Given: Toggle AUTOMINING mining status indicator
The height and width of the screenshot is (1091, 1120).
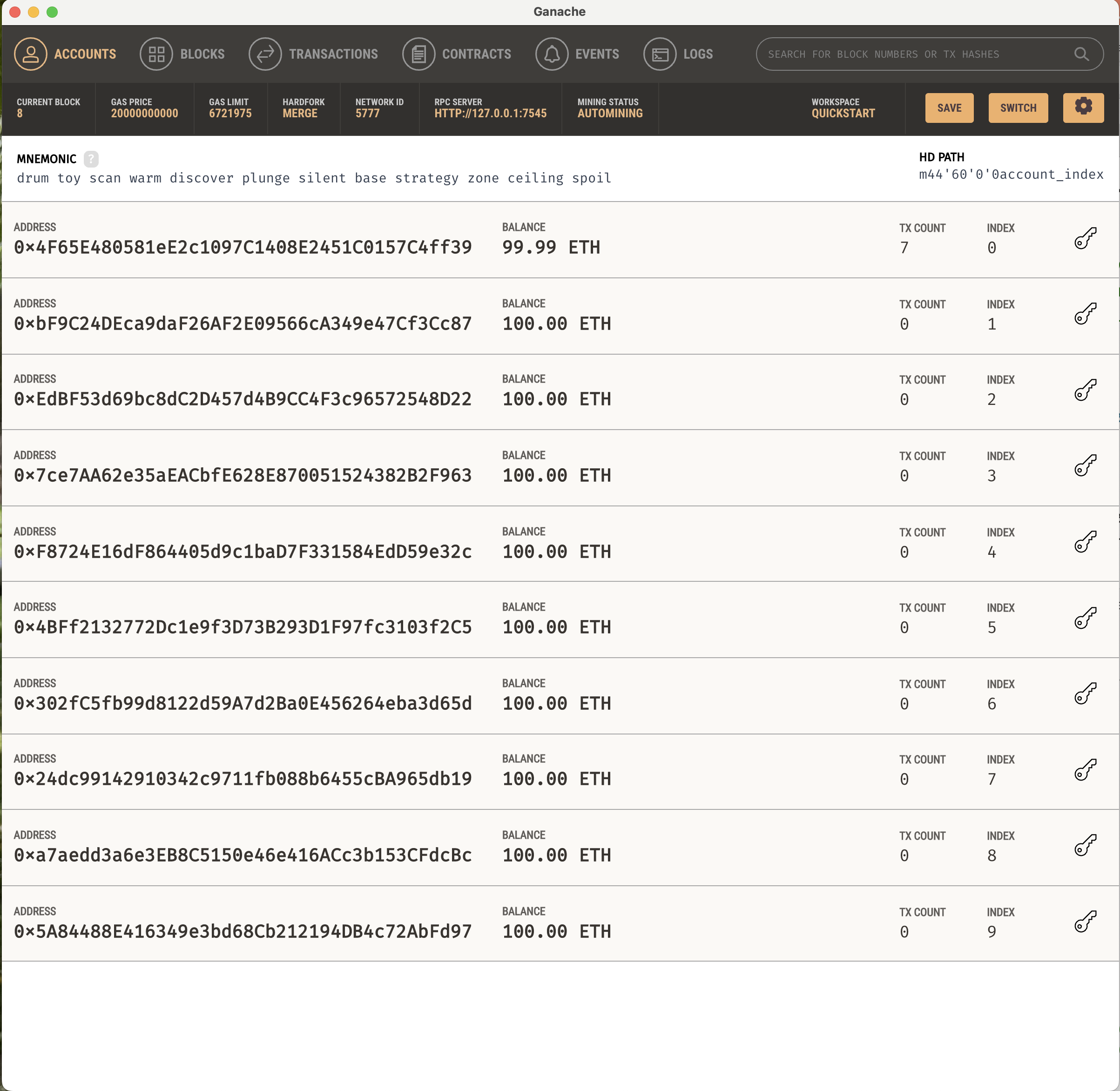Looking at the screenshot, I should (x=610, y=113).
